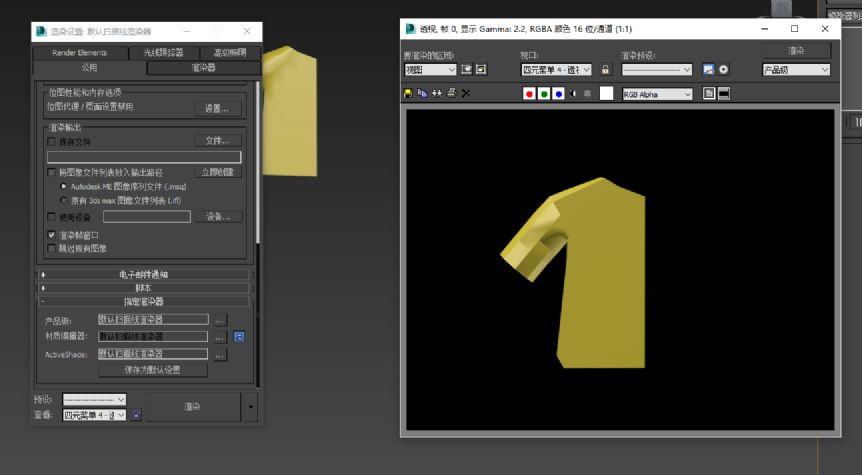Image resolution: width=862 pixels, height=475 pixels.
Task: Click the ... button for 材质编辑器 renderer
Action: (x=220, y=337)
